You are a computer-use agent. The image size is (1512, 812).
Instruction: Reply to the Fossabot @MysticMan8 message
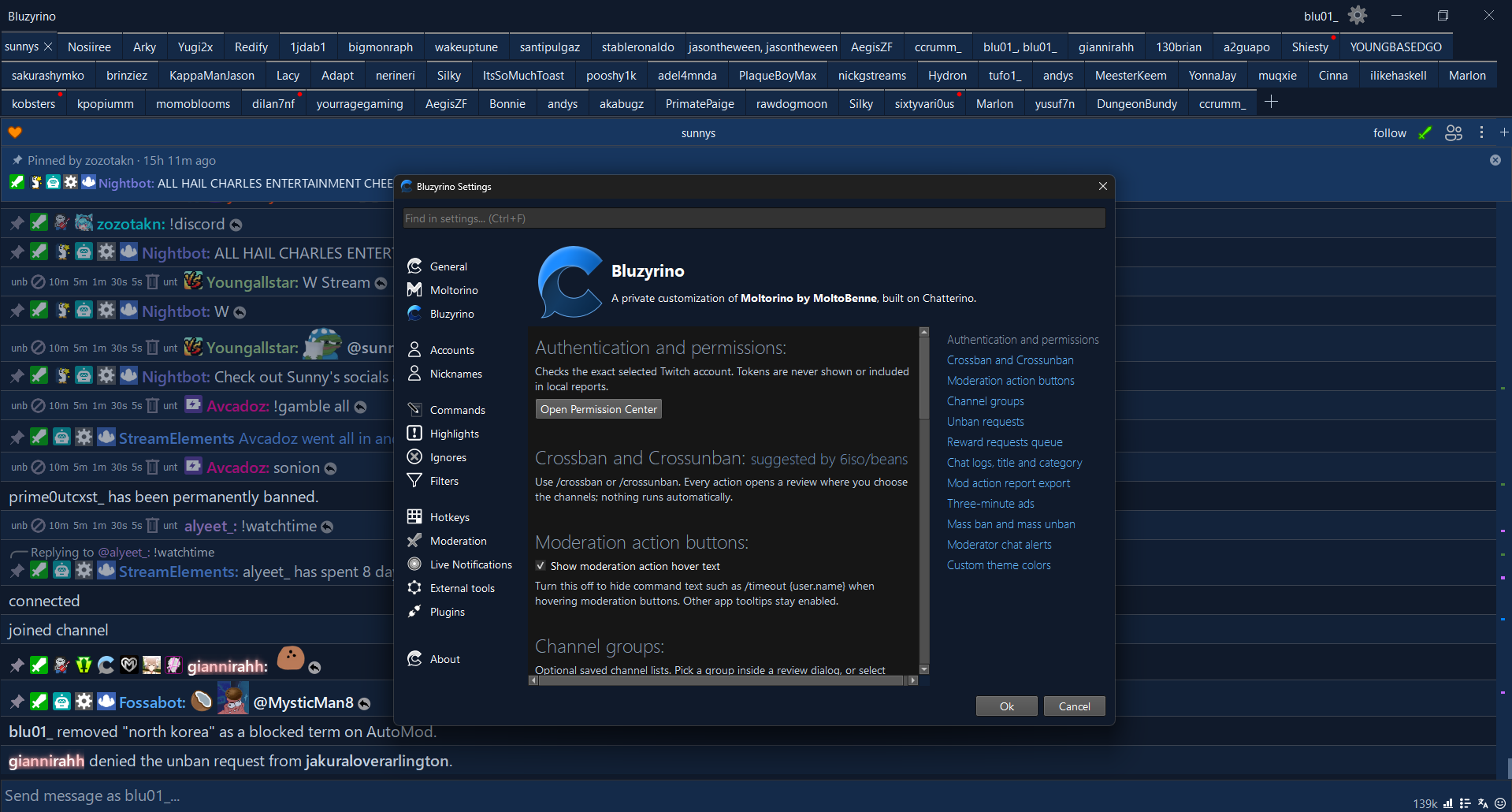[x=365, y=703]
